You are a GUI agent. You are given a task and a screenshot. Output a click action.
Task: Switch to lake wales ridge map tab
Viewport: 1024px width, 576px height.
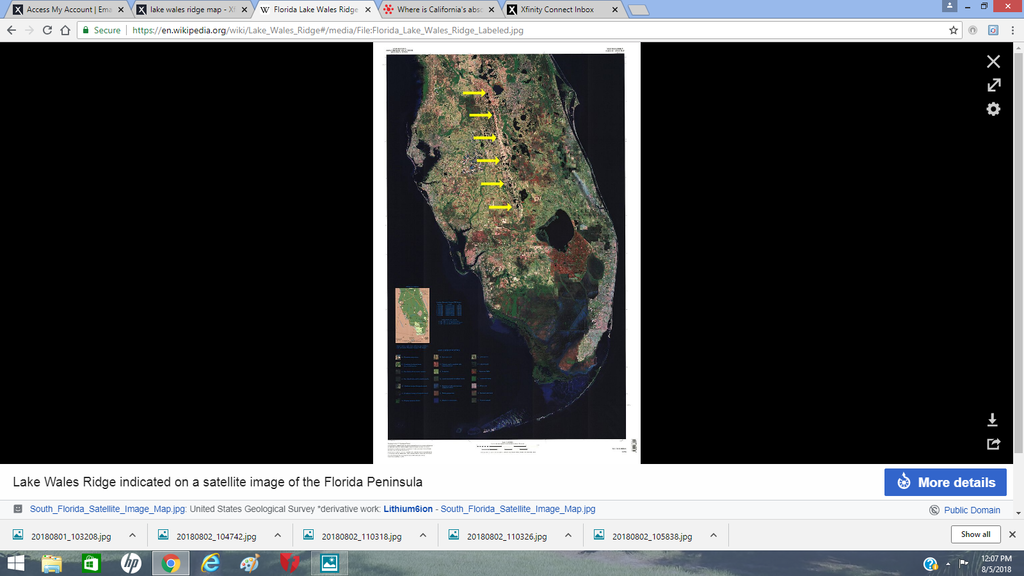coord(190,10)
